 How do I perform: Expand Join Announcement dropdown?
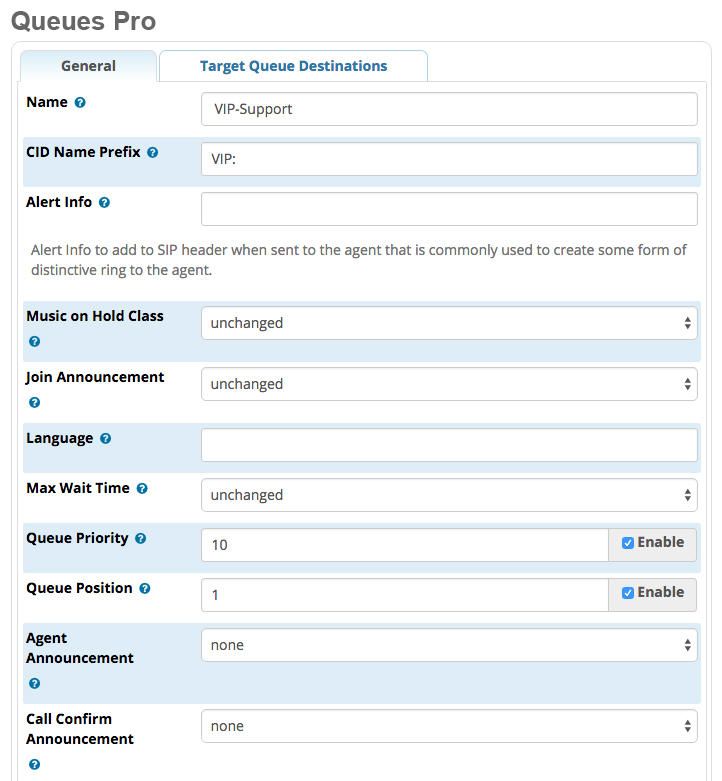tap(449, 384)
